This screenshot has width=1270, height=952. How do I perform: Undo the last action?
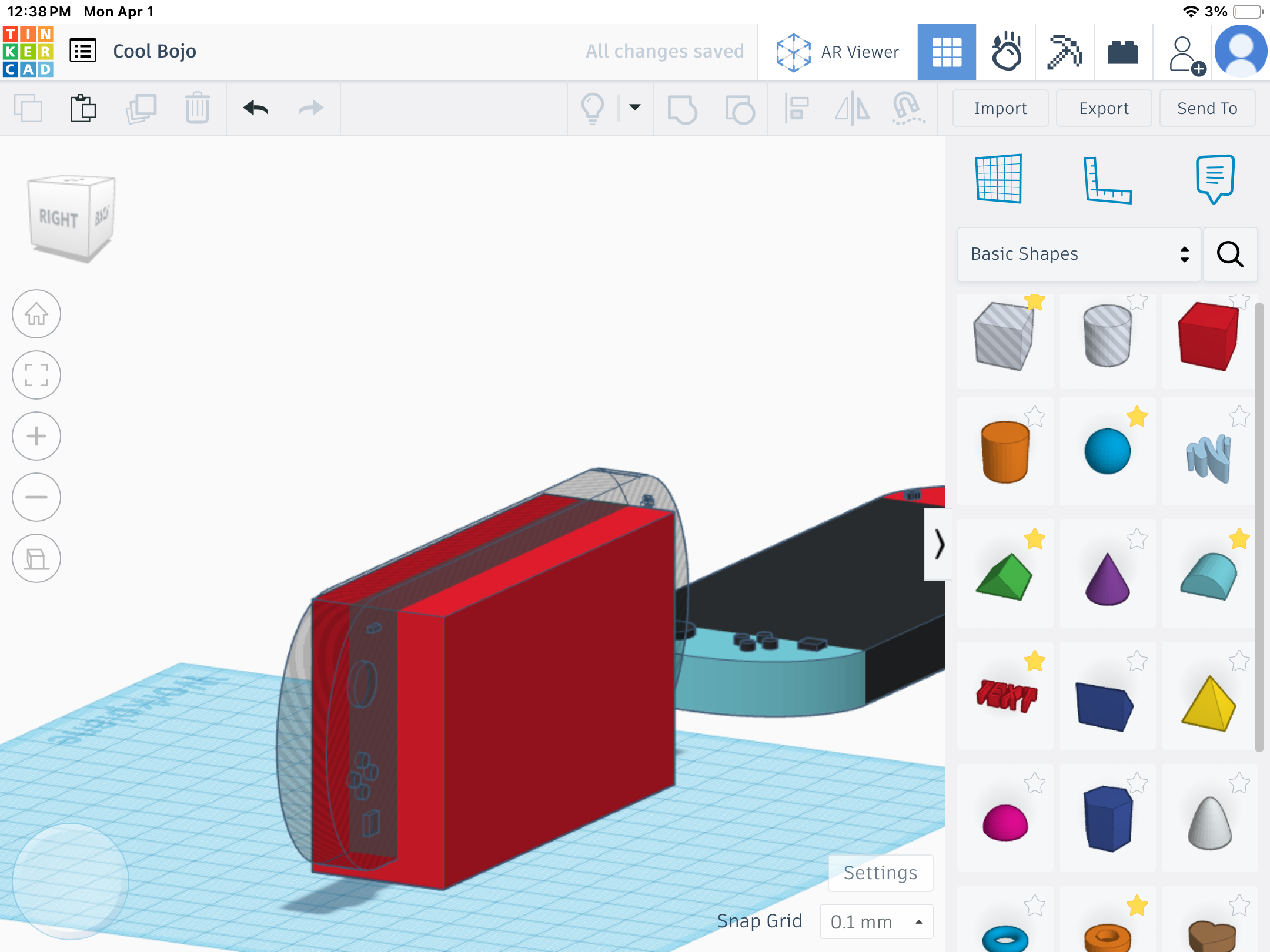[256, 108]
